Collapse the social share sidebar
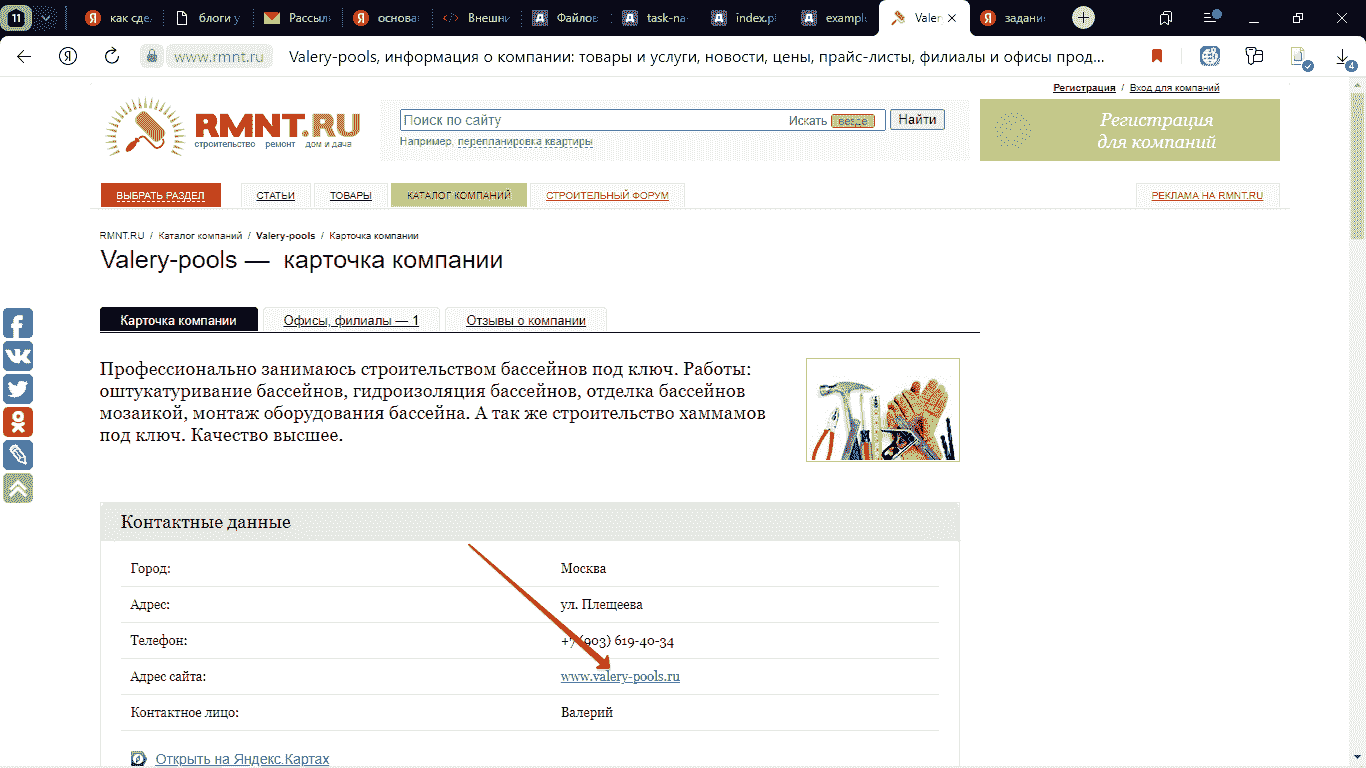The width and height of the screenshot is (1366, 768). pyautogui.click(x=18, y=487)
